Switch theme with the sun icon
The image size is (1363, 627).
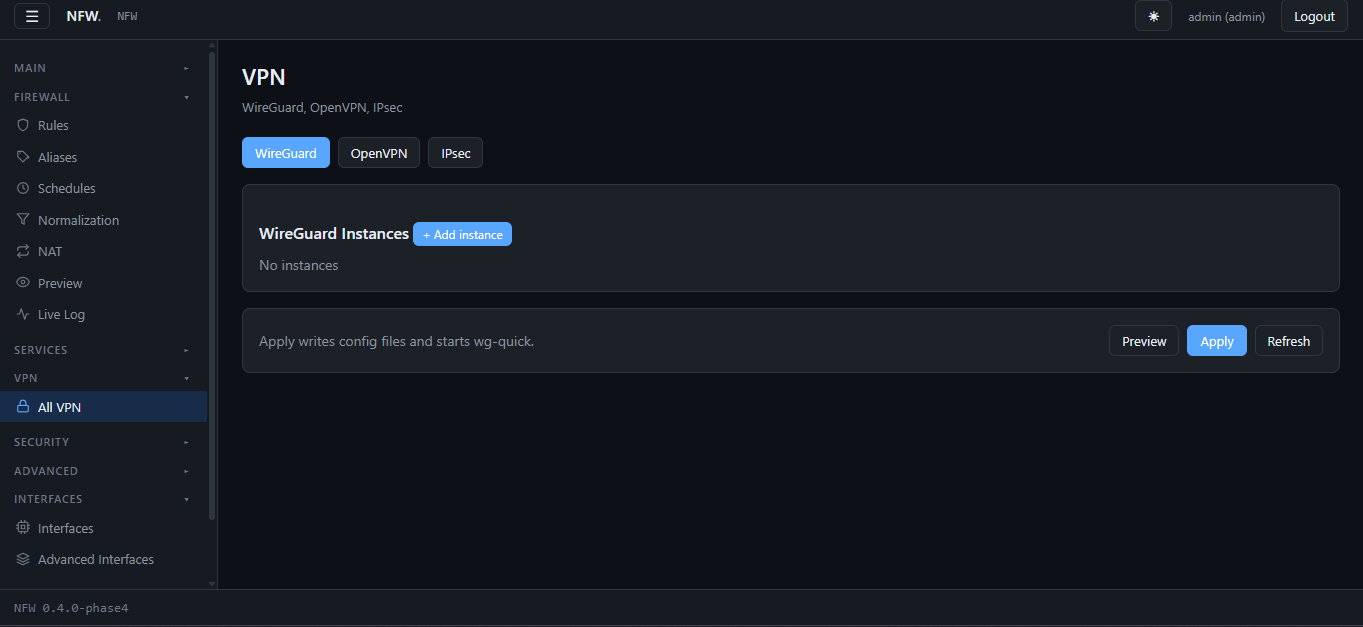click(1153, 16)
